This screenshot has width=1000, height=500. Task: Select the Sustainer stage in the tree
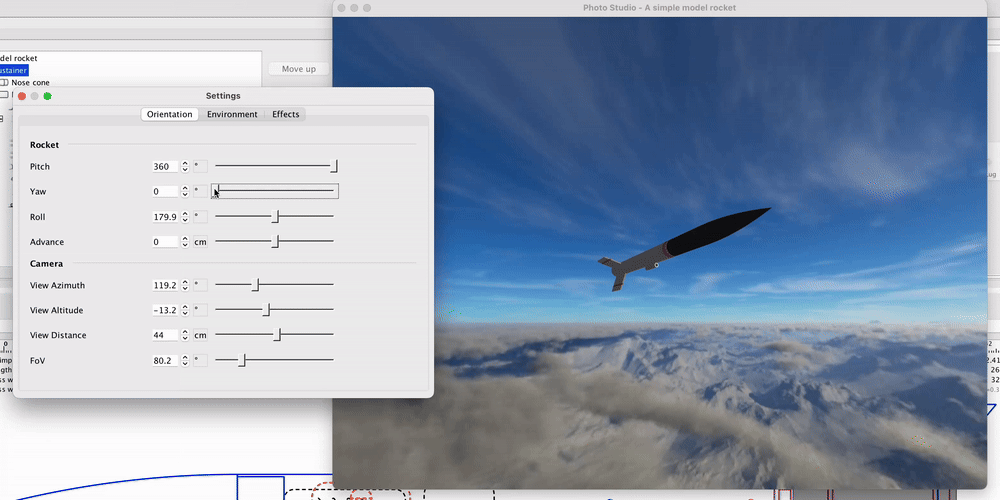(x=15, y=71)
